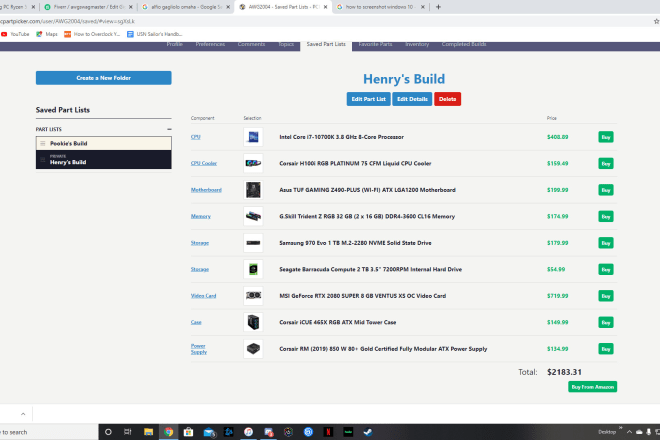Buy the Corsair RM 850 W power supply

click(x=606, y=349)
